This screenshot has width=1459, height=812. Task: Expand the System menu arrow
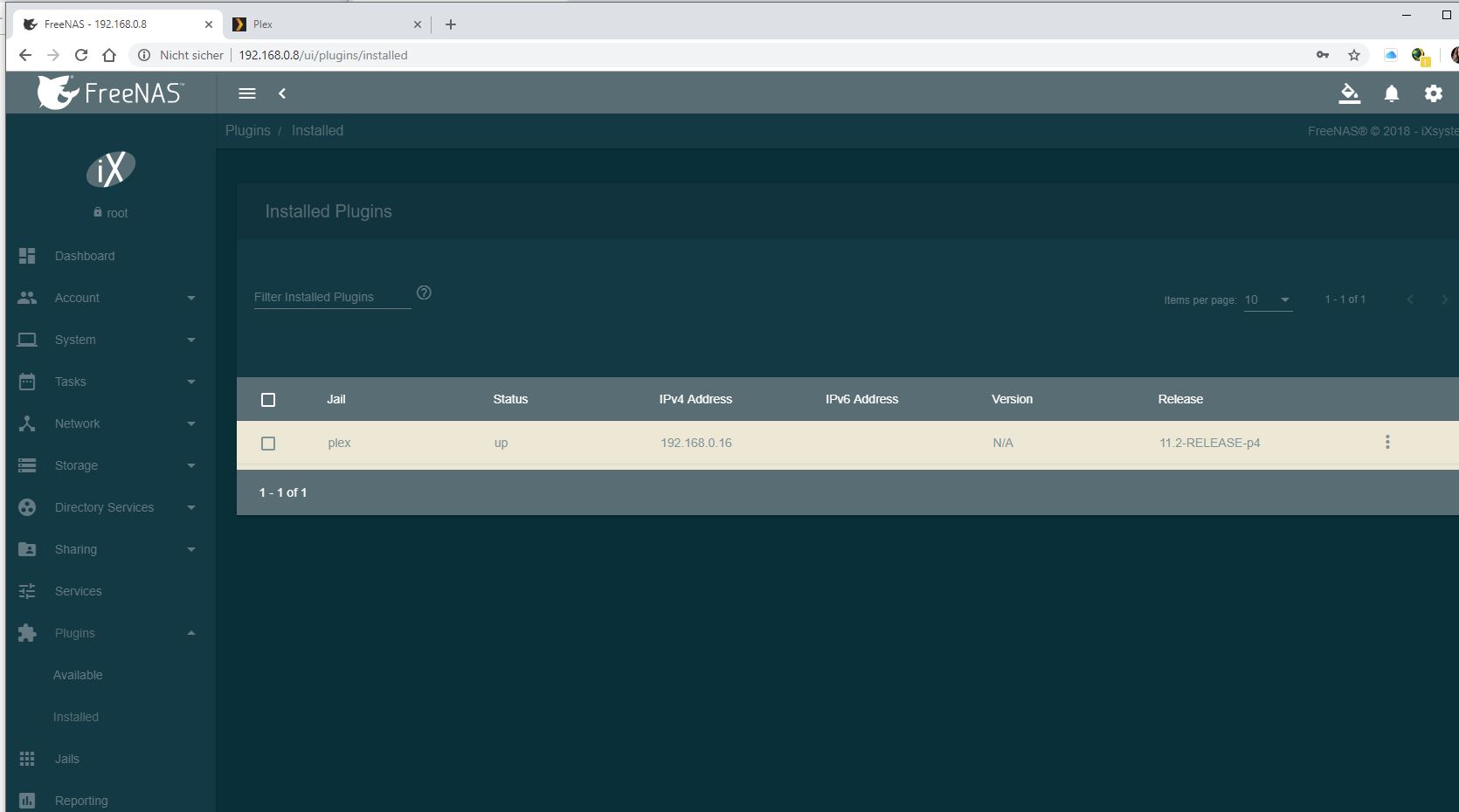tap(191, 340)
